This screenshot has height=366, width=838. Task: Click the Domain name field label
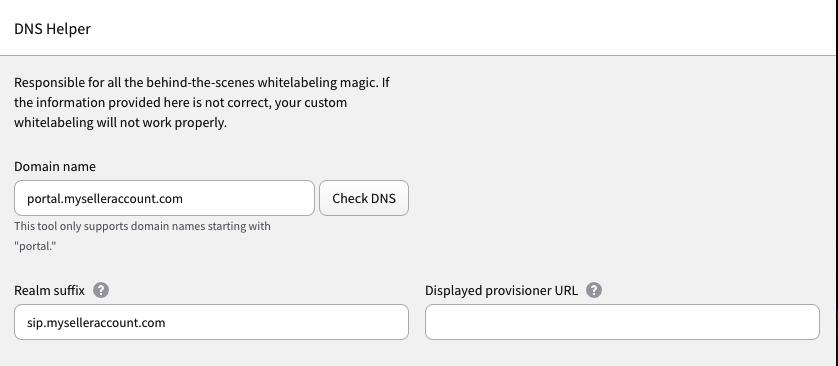(55, 166)
